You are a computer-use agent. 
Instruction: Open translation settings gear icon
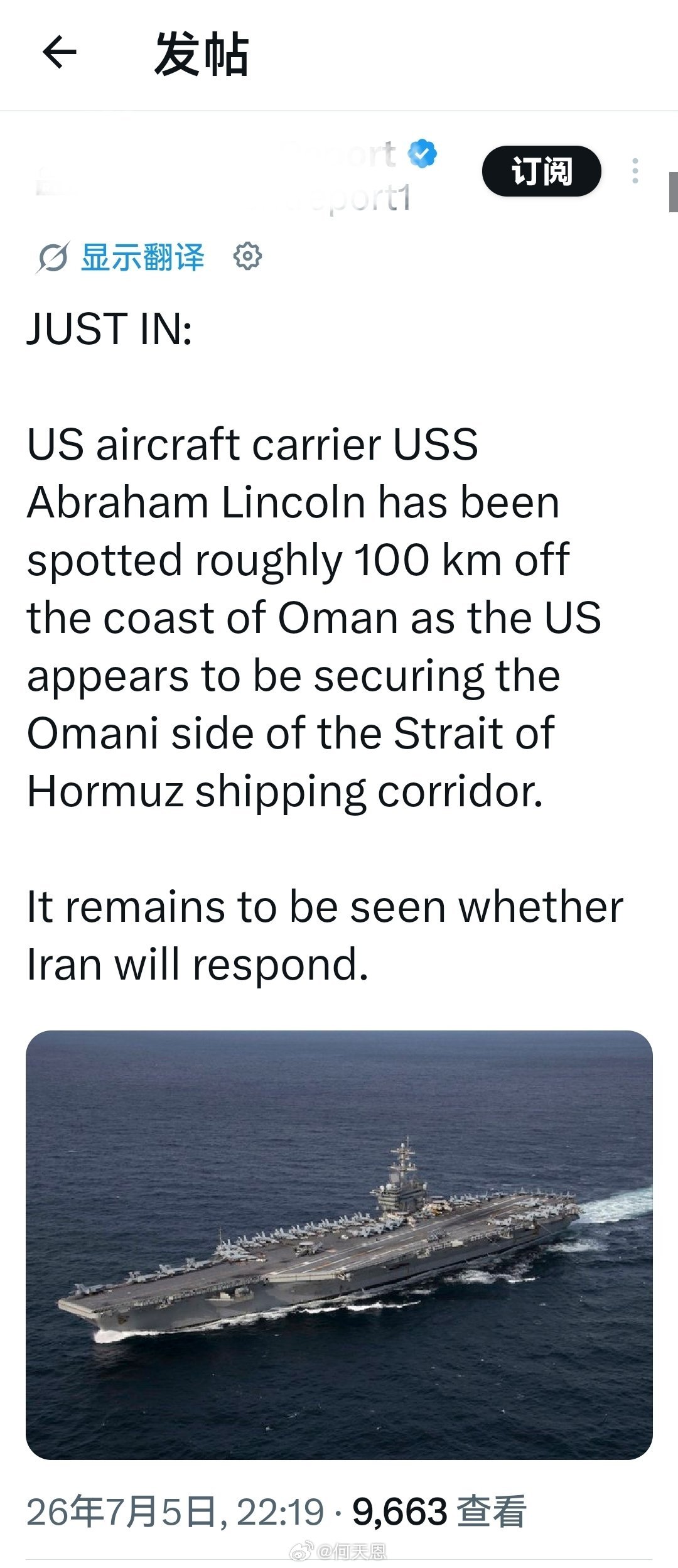[x=247, y=256]
